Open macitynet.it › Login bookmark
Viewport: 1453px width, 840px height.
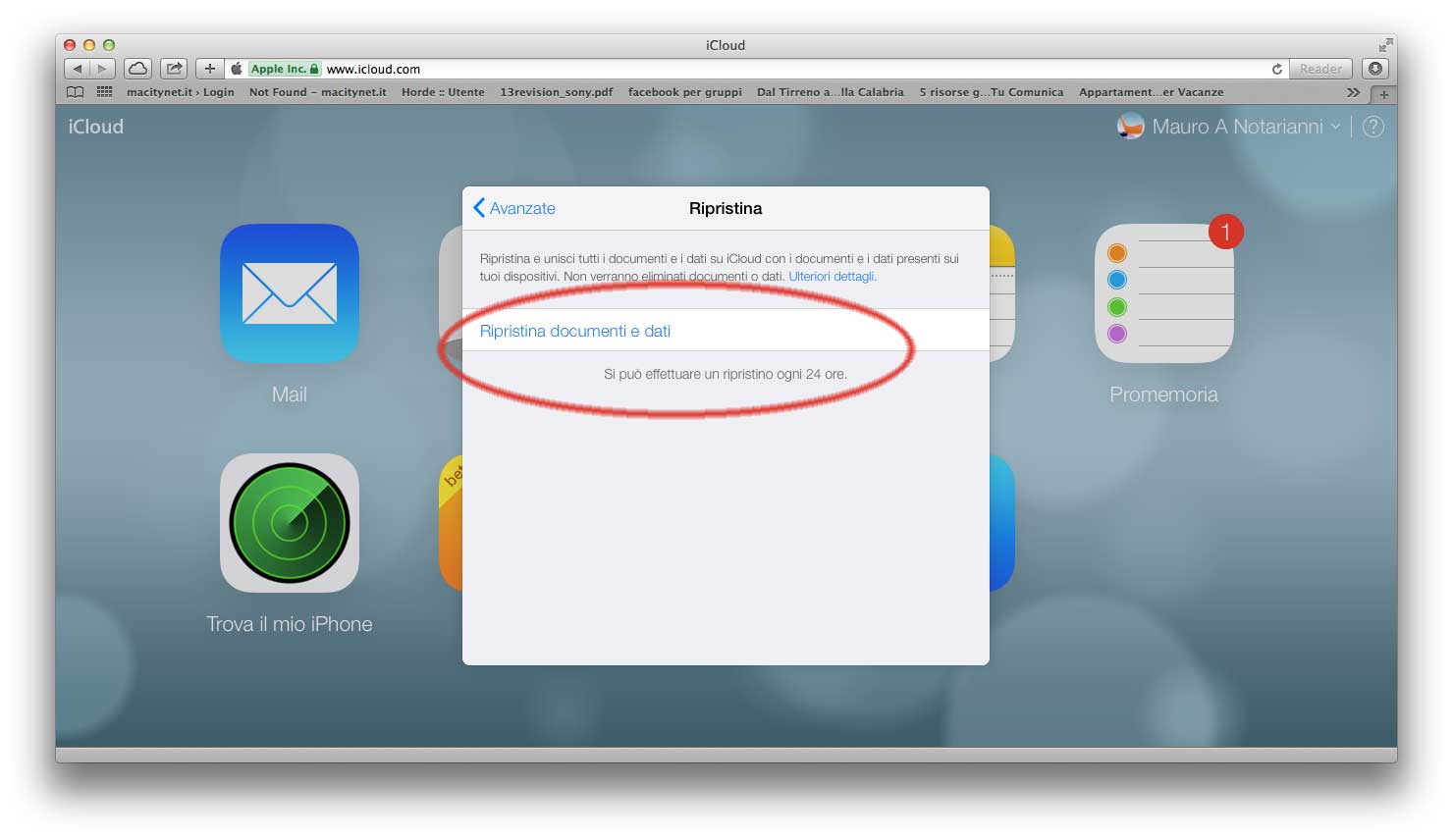(x=181, y=92)
